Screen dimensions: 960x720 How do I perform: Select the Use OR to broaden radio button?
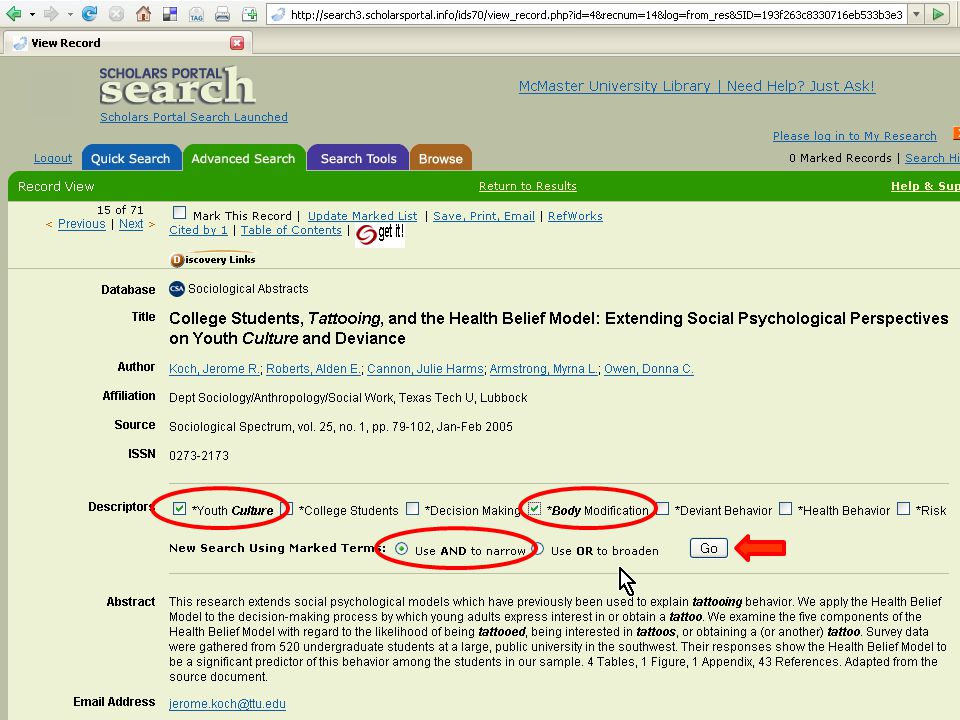click(x=538, y=549)
